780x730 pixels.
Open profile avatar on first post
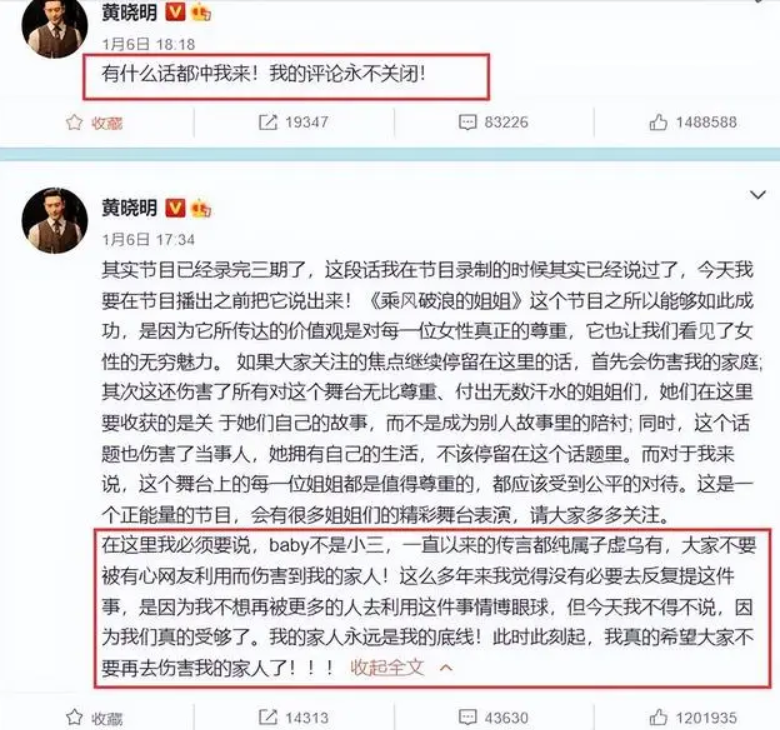pos(55,27)
